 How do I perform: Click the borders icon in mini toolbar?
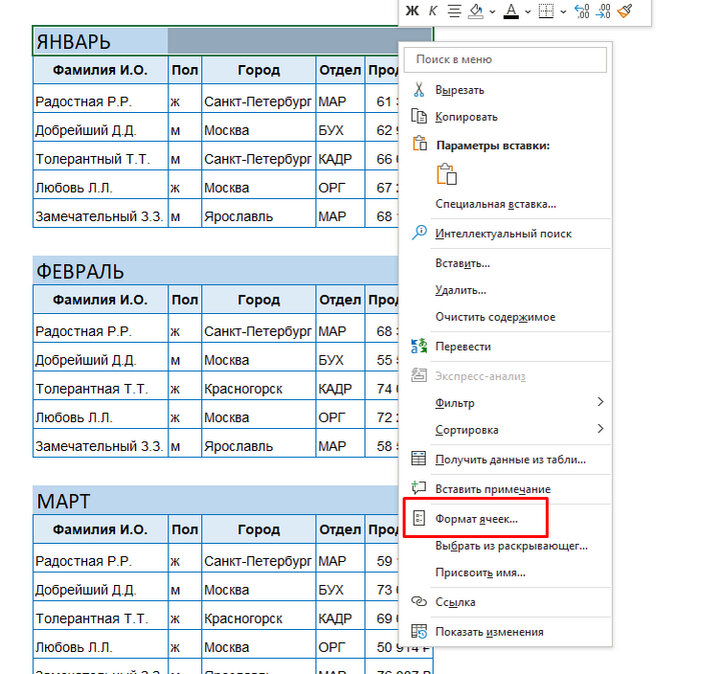(x=546, y=11)
